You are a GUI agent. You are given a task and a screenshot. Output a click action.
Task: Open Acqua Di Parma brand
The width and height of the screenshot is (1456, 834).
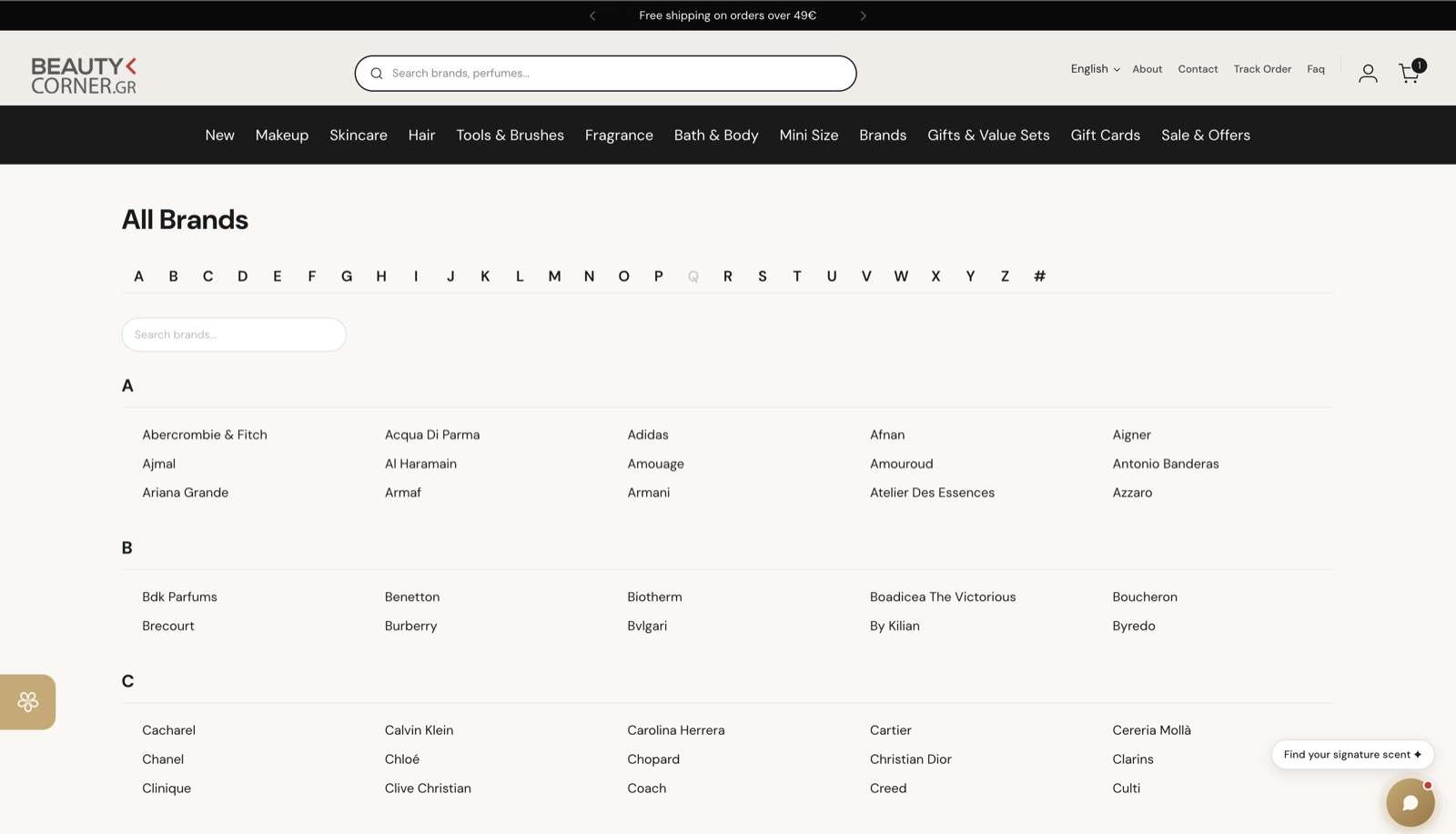pyautogui.click(x=432, y=435)
